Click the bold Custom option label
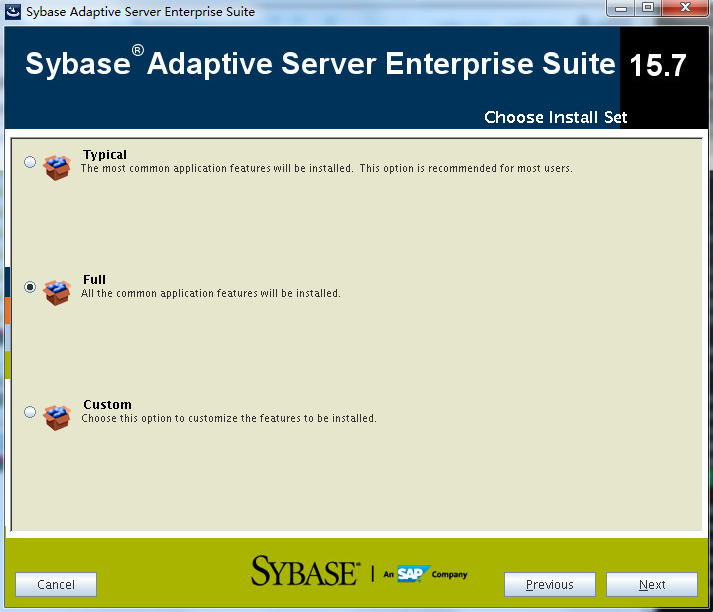The image size is (713, 612). click(107, 405)
